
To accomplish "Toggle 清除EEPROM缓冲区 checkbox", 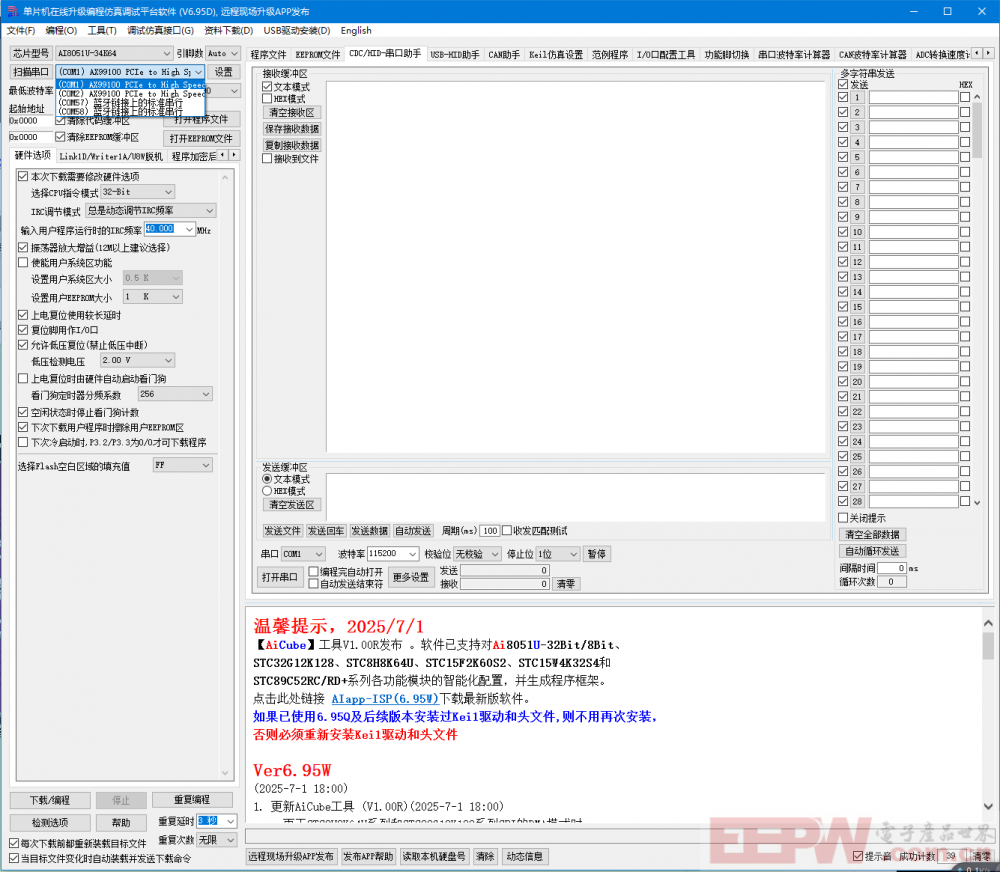I will point(60,137).
